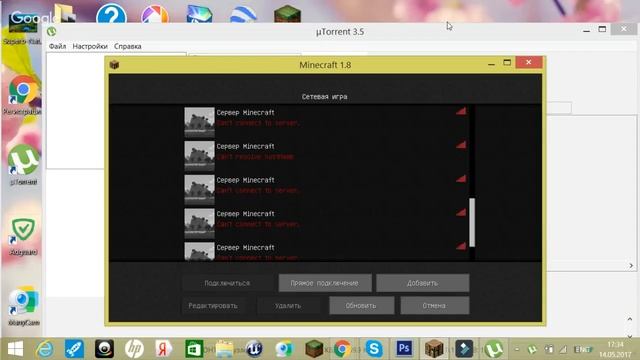Image resolution: width=640 pixels, height=360 pixels.
Task: Click the Подключиться button
Action: click(x=227, y=283)
